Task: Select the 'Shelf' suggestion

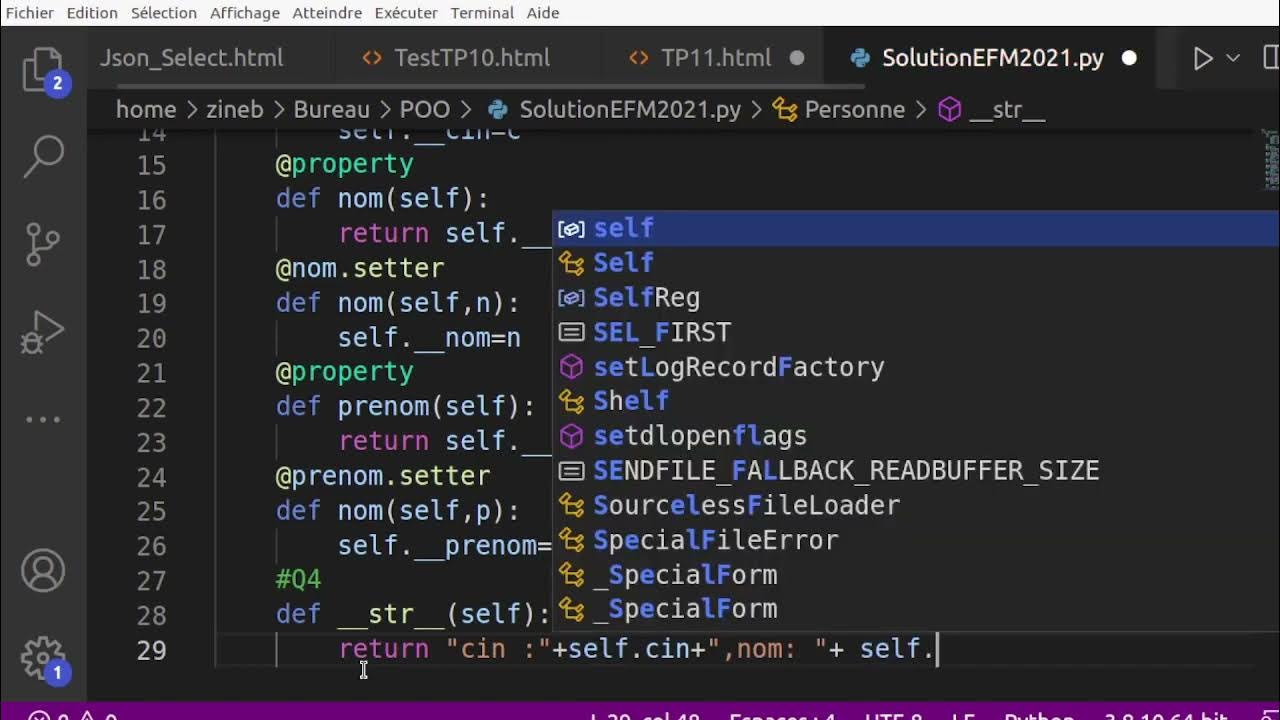Action: pyautogui.click(x=917, y=401)
